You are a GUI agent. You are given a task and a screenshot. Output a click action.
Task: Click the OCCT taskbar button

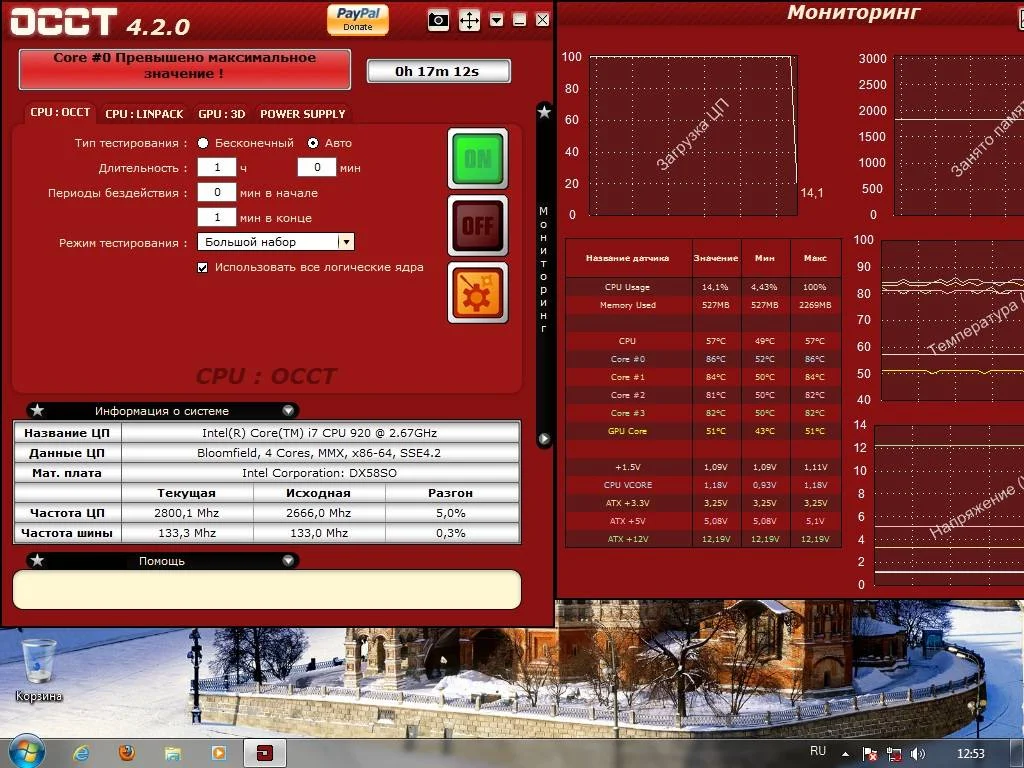pyautogui.click(x=264, y=753)
